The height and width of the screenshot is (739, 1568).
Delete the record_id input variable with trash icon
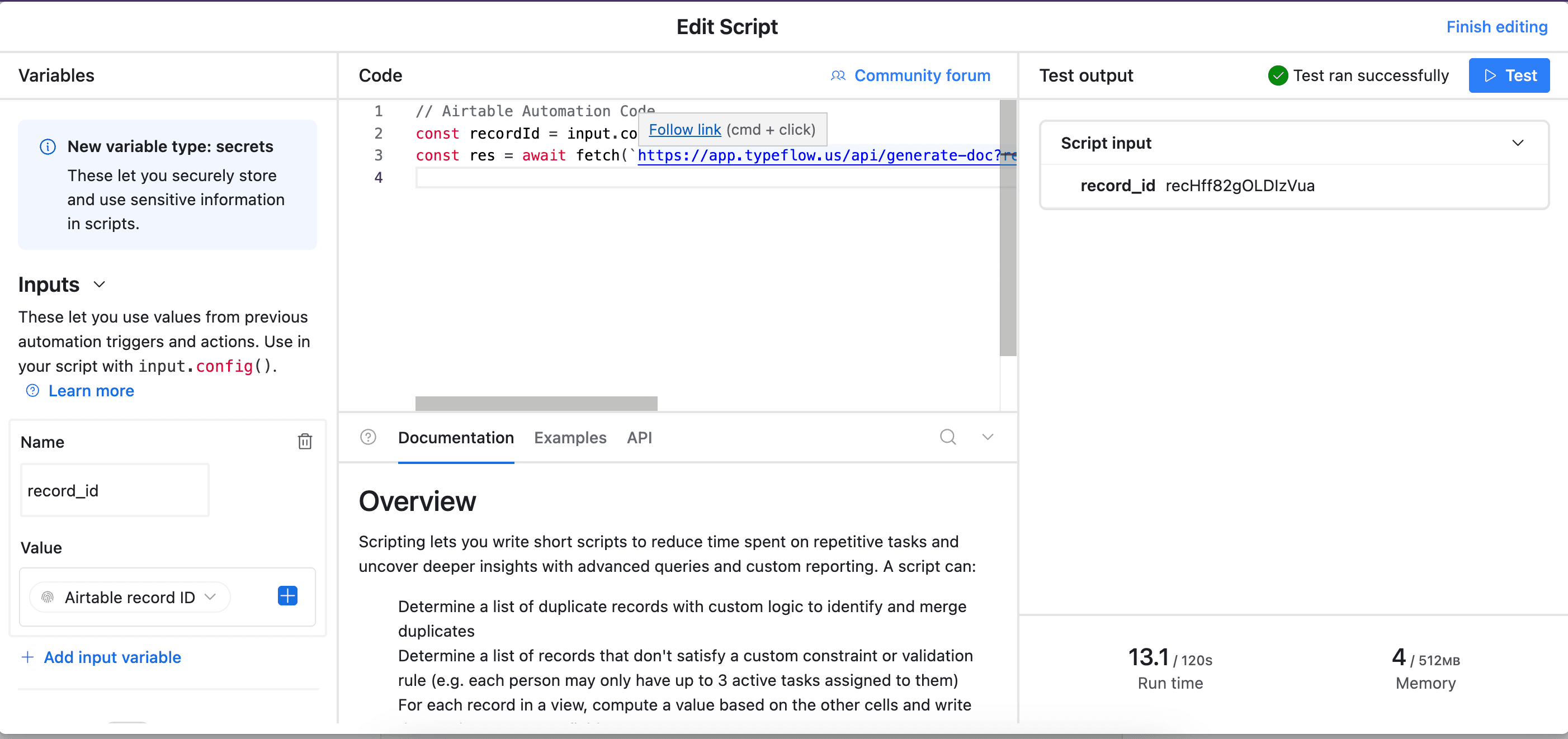[x=305, y=441]
